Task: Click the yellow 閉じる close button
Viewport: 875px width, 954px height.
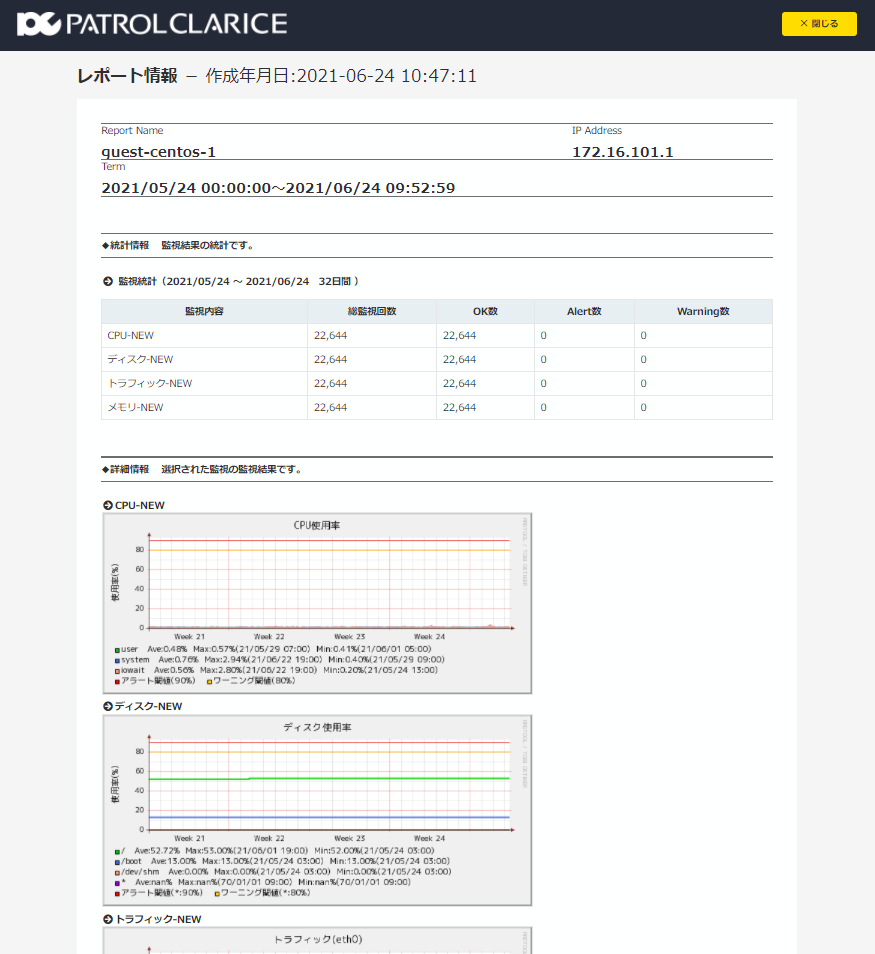Action: [819, 24]
